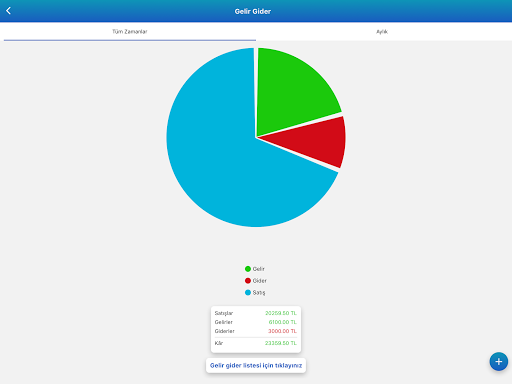Tap the blue plus floating button
Viewport: 512px width, 384px height.
499,362
